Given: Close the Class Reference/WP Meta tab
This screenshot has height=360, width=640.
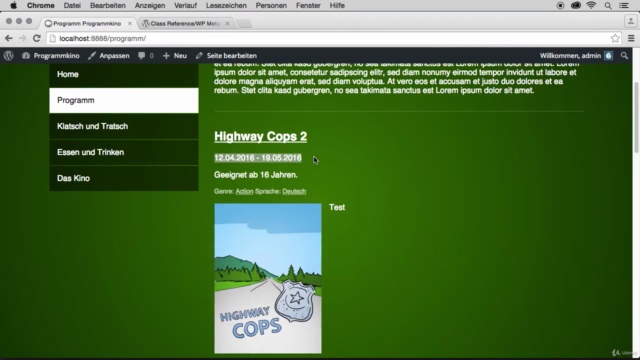Looking at the screenshot, I should tap(227, 23).
